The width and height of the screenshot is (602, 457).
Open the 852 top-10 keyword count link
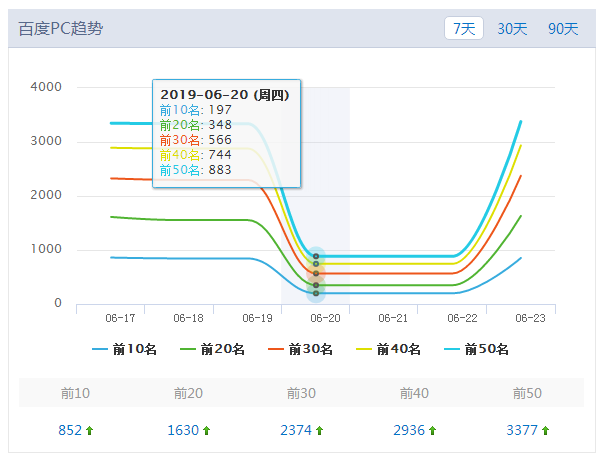(x=70, y=430)
